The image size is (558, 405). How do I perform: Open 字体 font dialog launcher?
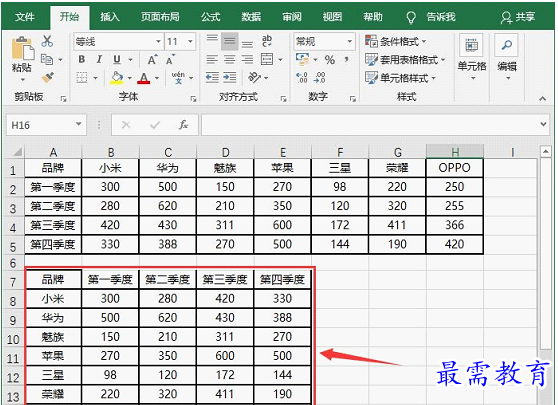pyautogui.click(x=193, y=99)
